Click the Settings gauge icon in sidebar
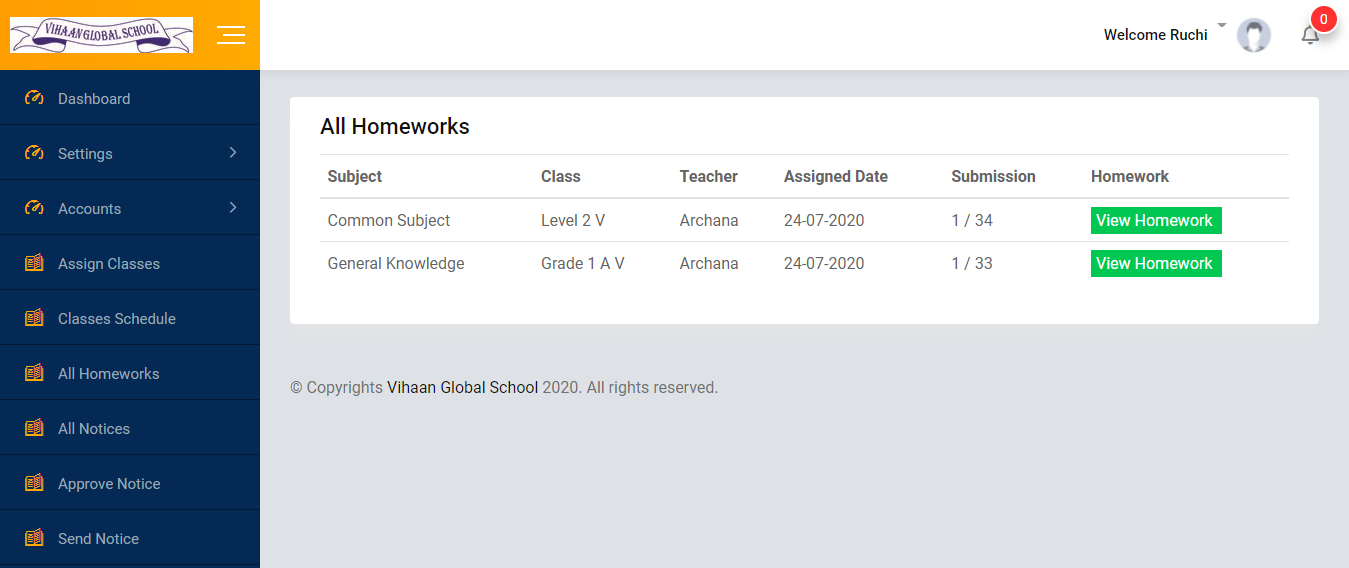 click(34, 153)
